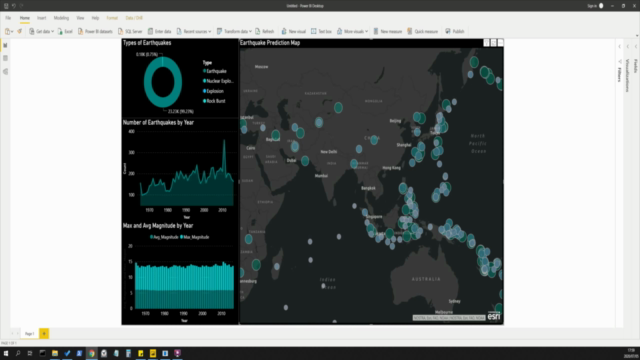Switch to the Home ribbon tab
This screenshot has height=360, width=640.
click(24, 18)
